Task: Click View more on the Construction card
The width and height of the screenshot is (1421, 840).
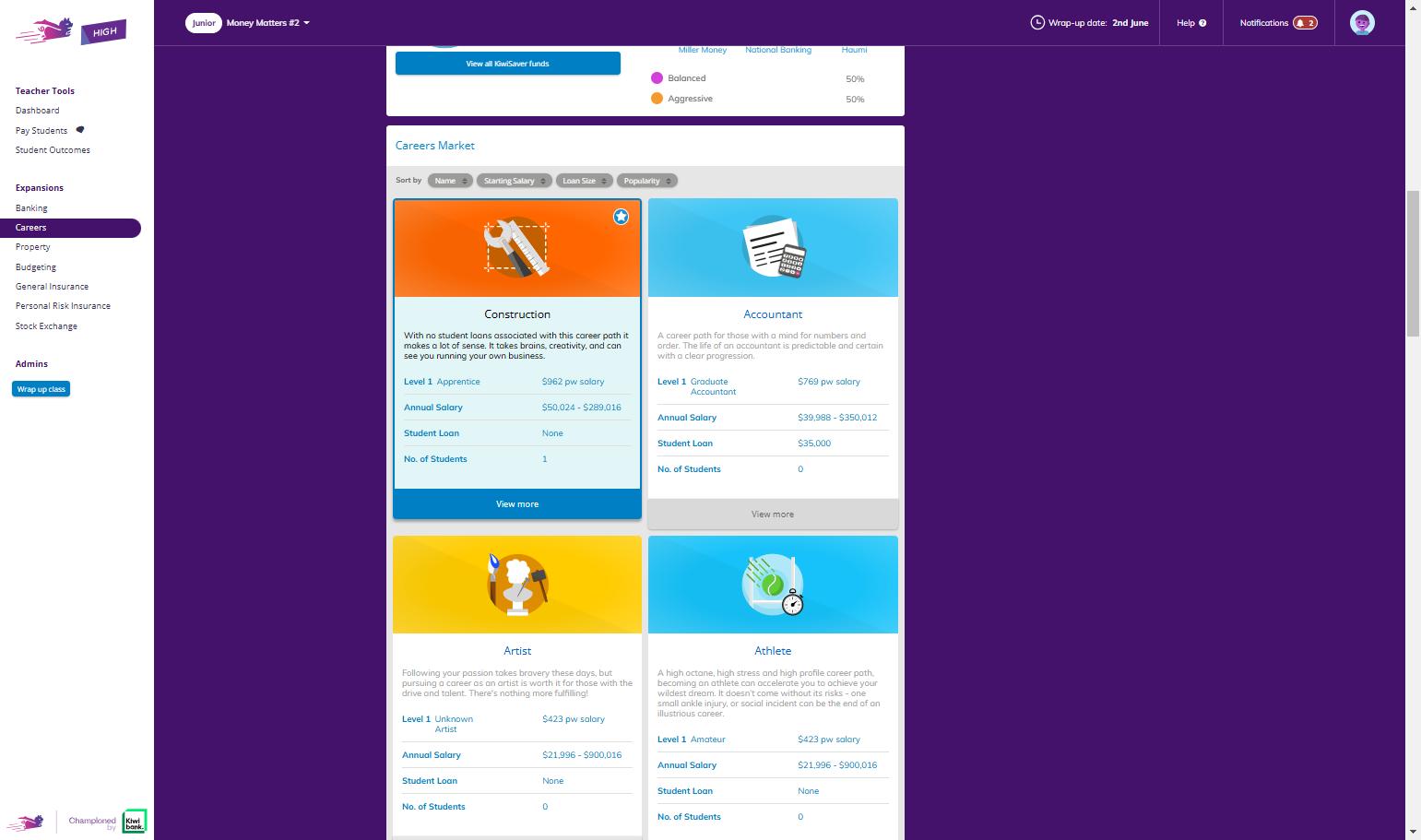Action: click(x=517, y=504)
